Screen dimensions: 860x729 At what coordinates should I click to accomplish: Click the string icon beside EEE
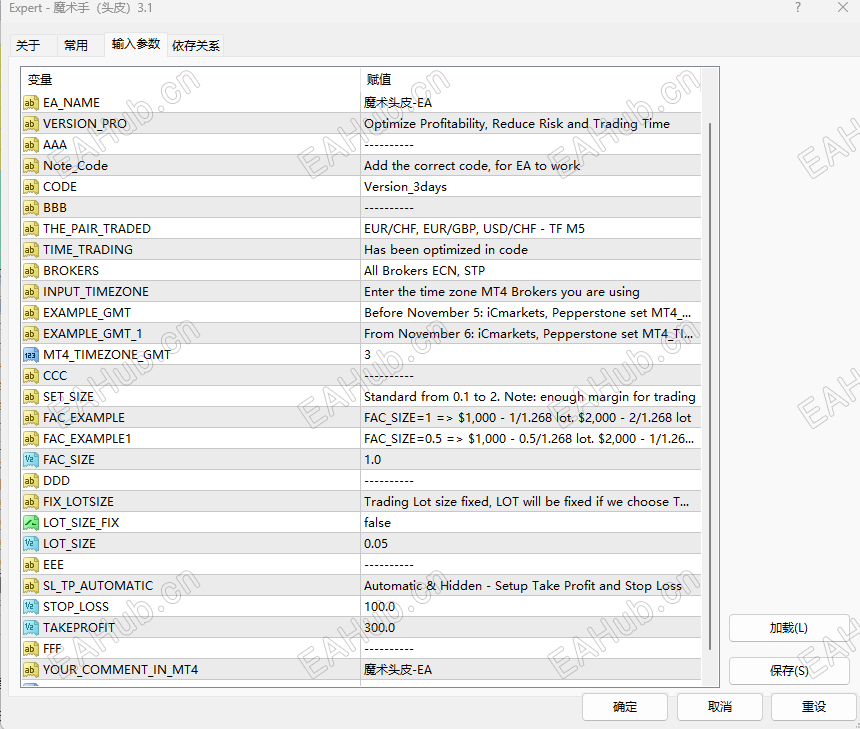click(x=31, y=565)
